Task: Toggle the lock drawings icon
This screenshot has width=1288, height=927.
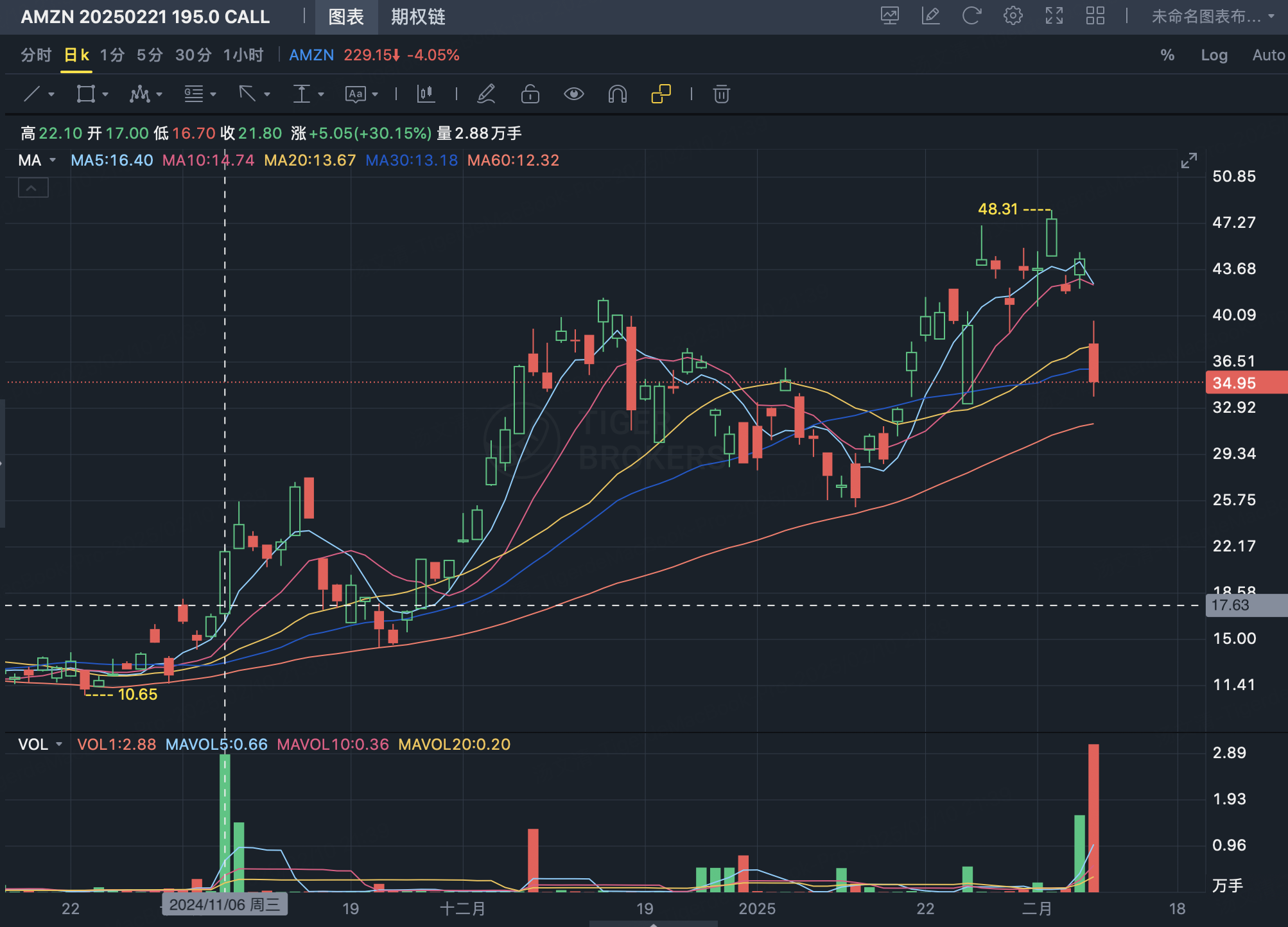Action: click(x=530, y=94)
